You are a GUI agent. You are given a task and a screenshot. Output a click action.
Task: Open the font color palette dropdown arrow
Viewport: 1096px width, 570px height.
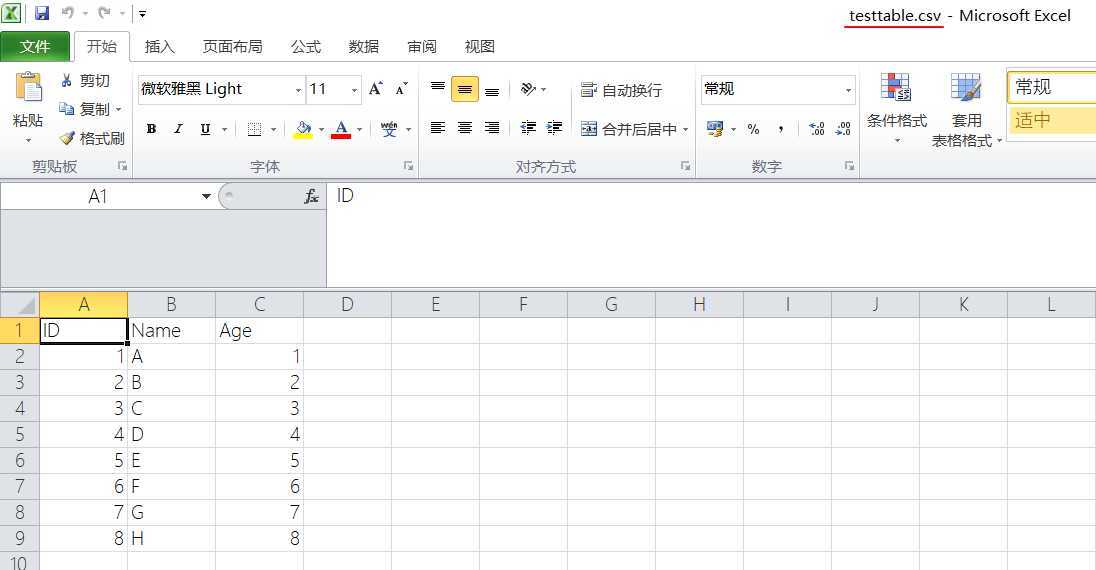(359, 129)
